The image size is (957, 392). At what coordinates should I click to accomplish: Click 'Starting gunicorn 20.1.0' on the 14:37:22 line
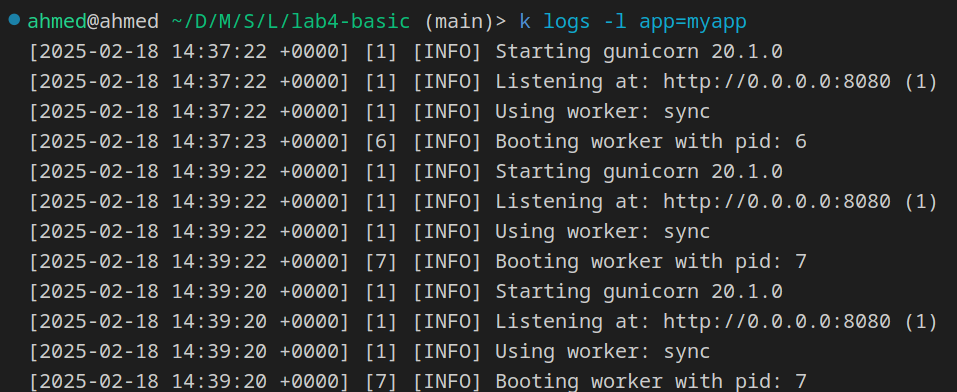click(638, 52)
